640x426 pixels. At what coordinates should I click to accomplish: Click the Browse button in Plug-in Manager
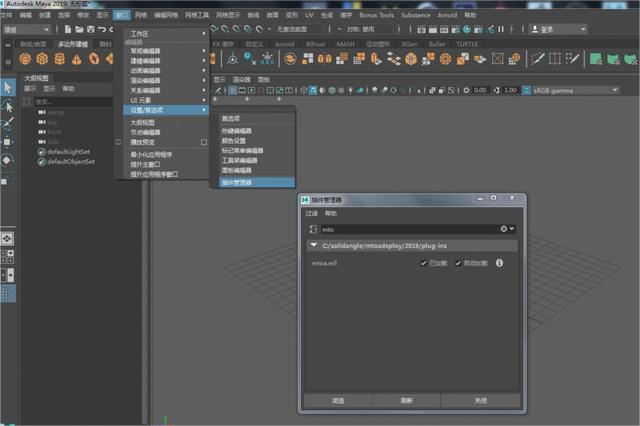[338, 401]
